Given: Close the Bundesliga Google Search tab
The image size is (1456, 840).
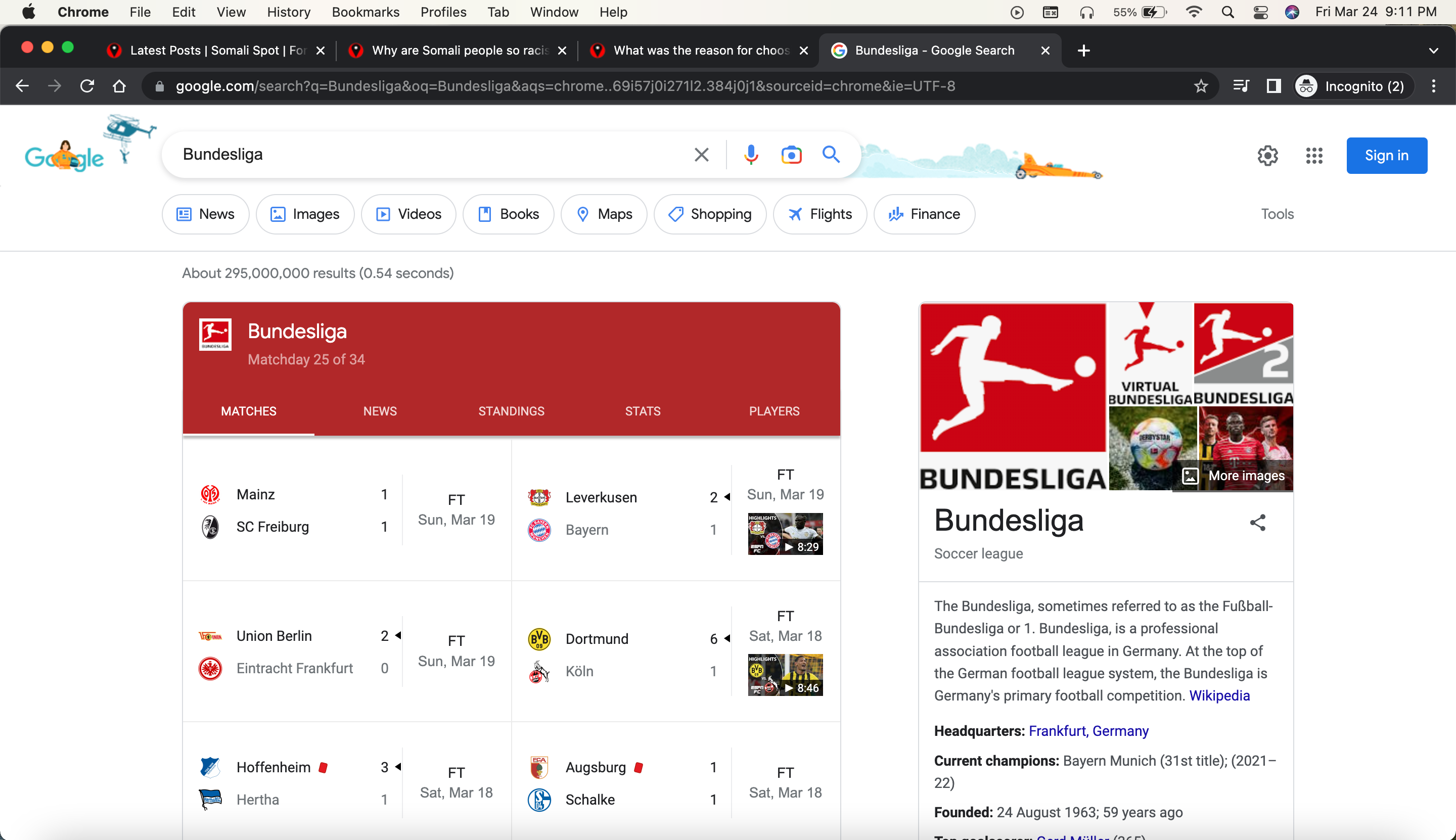Looking at the screenshot, I should tap(1044, 51).
